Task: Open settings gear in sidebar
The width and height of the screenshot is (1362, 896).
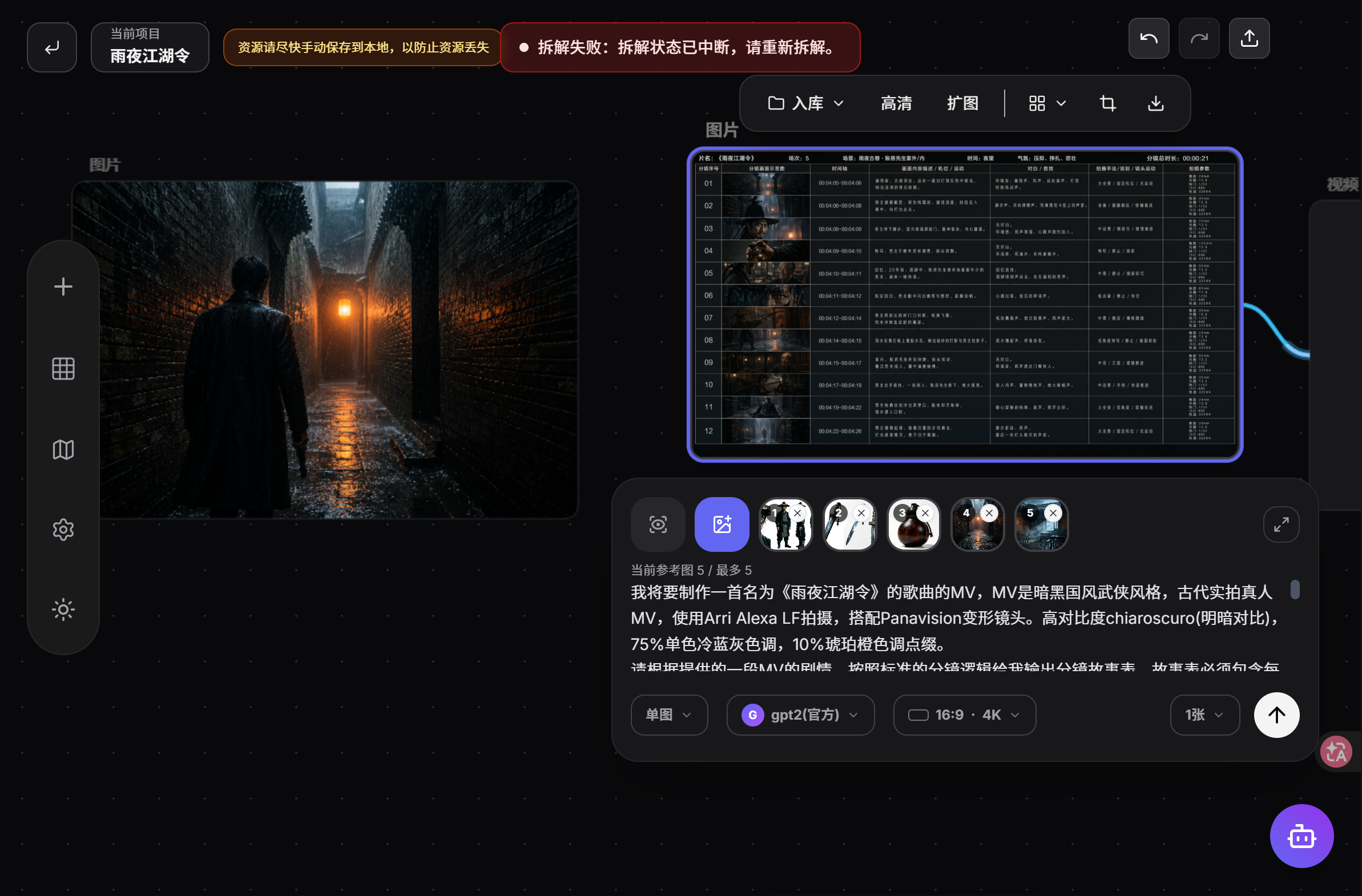Action: point(63,530)
